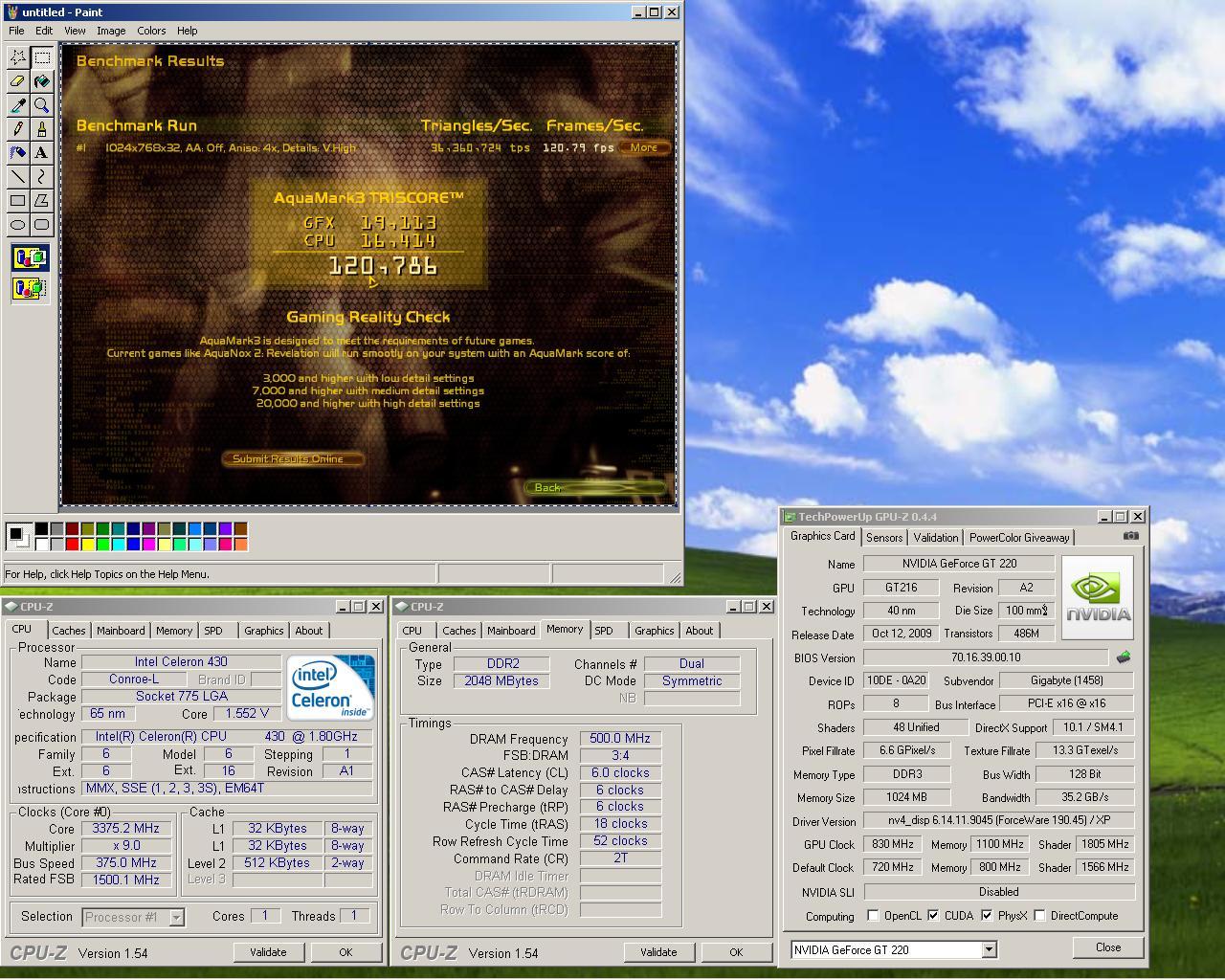This screenshot has width=1225, height=980.
Task: Open the Help menu in Paint
Action: pyautogui.click(x=188, y=31)
